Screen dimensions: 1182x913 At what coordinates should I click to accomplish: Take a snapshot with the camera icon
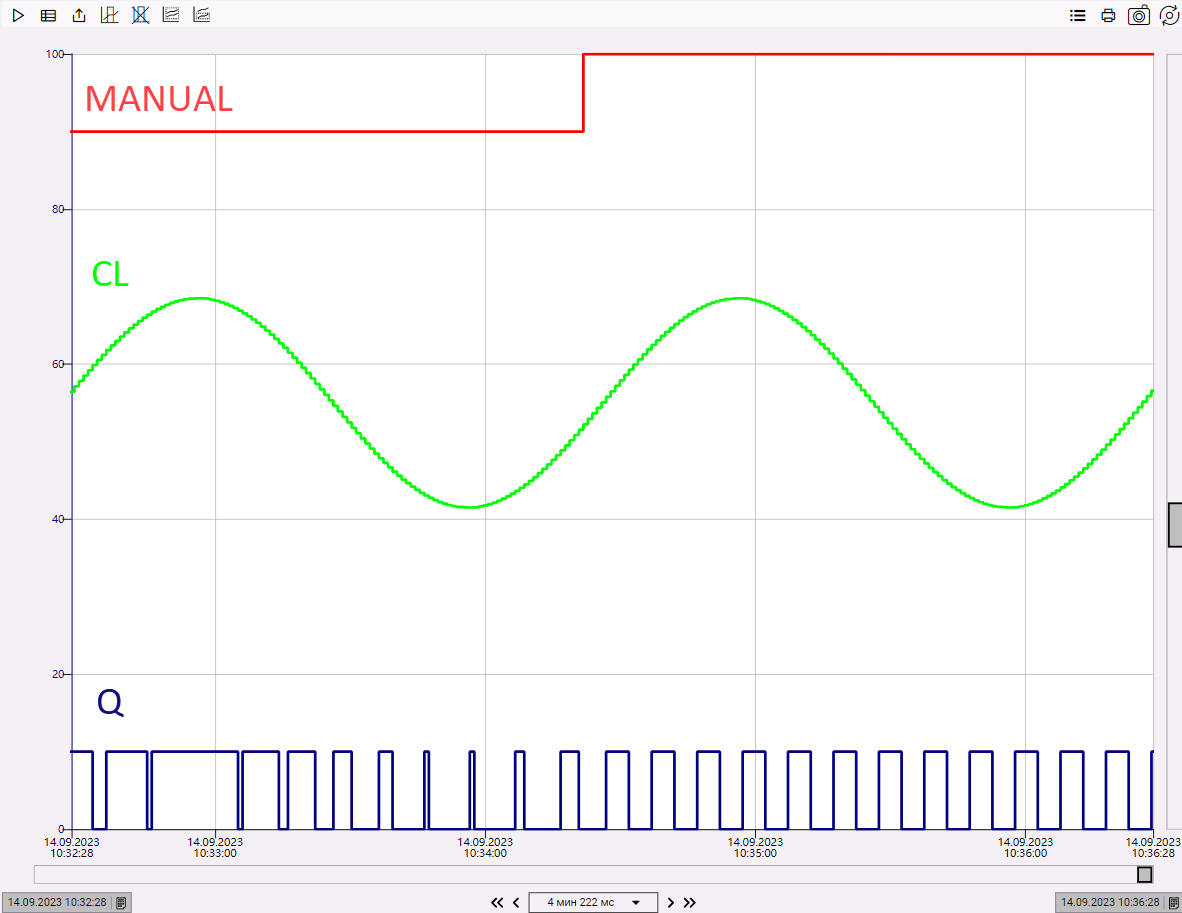pyautogui.click(x=1139, y=15)
